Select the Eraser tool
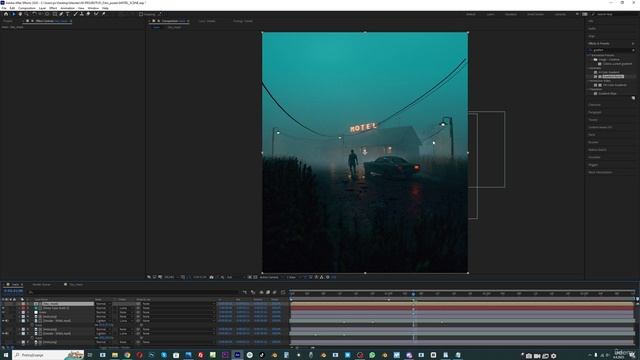This screenshot has height=360, width=640. pyautogui.click(x=88, y=14)
